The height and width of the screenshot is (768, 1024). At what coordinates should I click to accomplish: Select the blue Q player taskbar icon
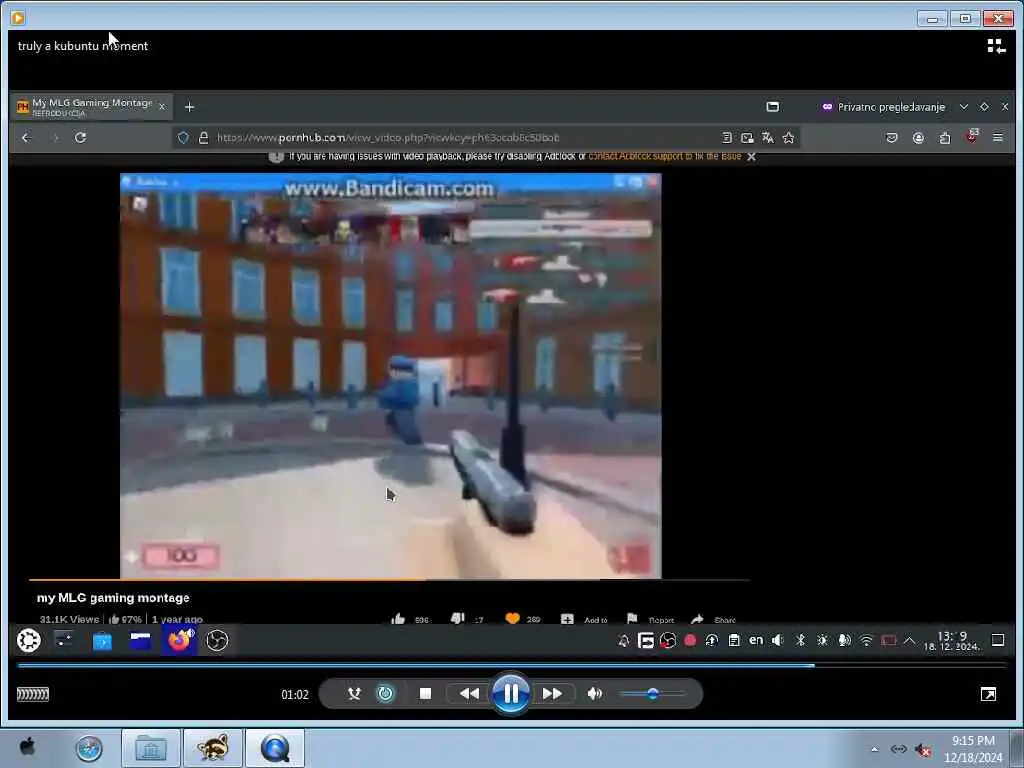tap(275, 748)
